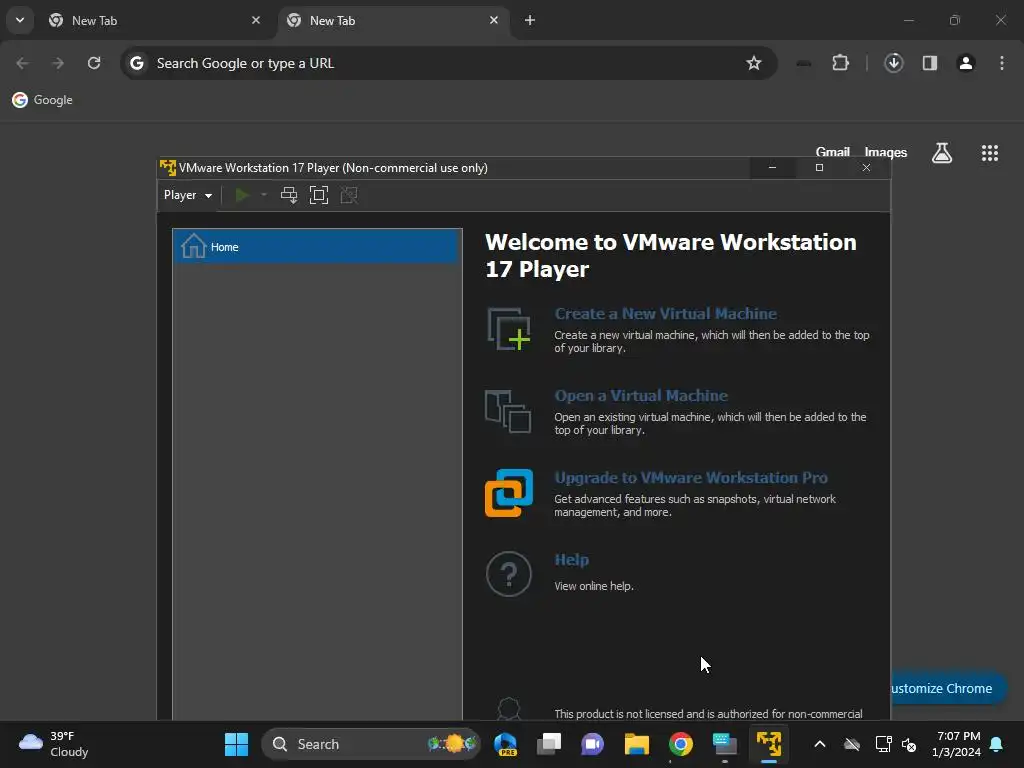Open the weather widget showing 39°F Cloudy
The image size is (1024, 768).
click(54, 744)
